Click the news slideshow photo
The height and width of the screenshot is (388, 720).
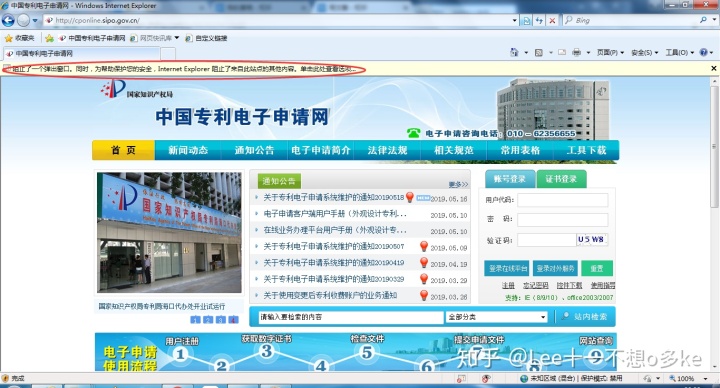[x=169, y=233]
